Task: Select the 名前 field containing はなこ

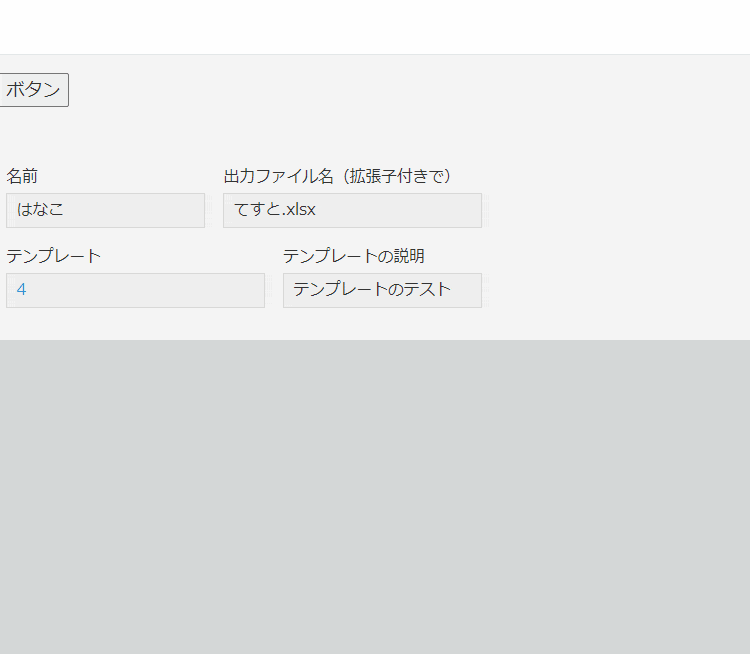Action: click(x=105, y=211)
